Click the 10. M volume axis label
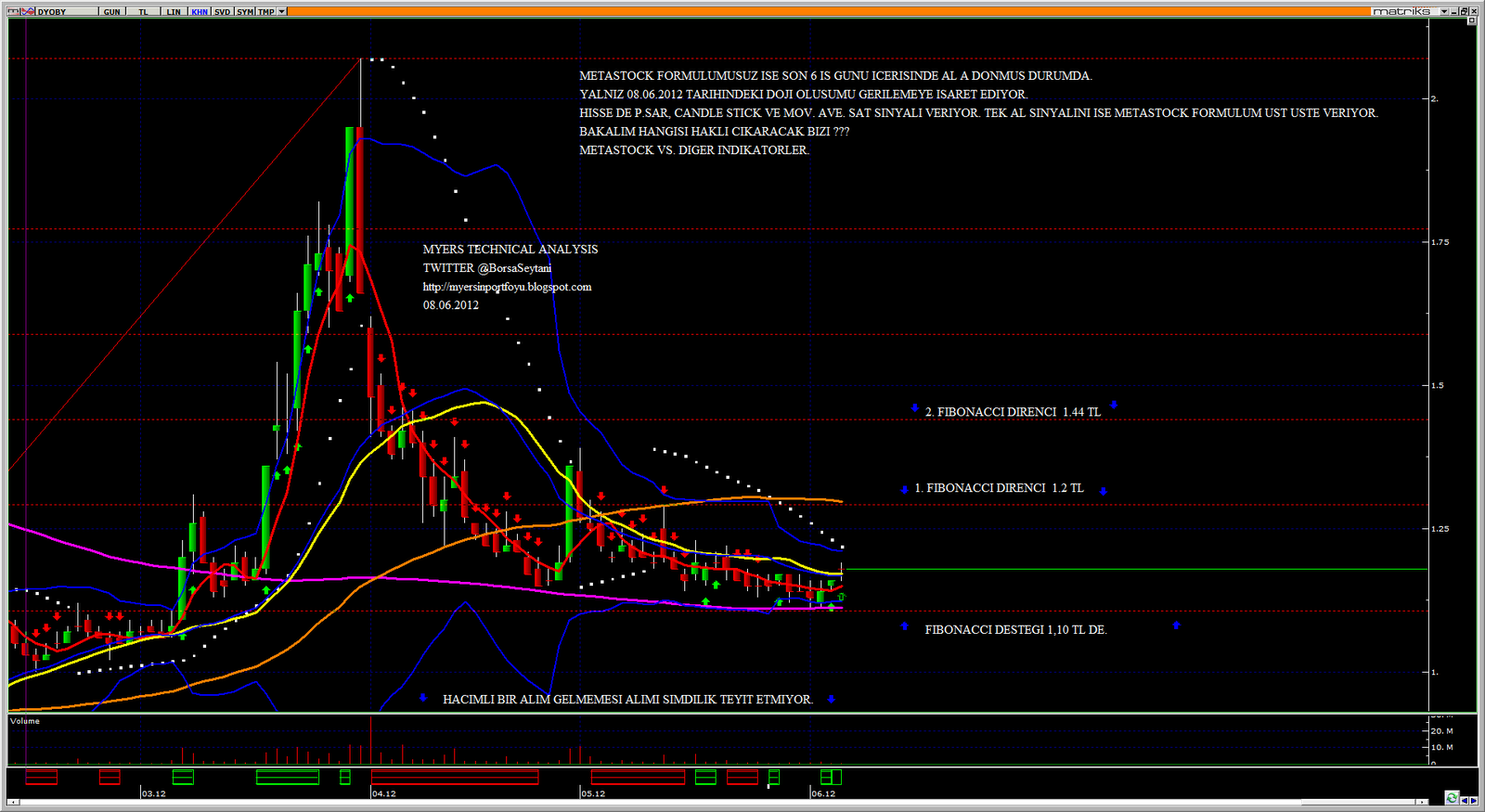Viewport: 1485px width, 812px height. click(1442, 747)
